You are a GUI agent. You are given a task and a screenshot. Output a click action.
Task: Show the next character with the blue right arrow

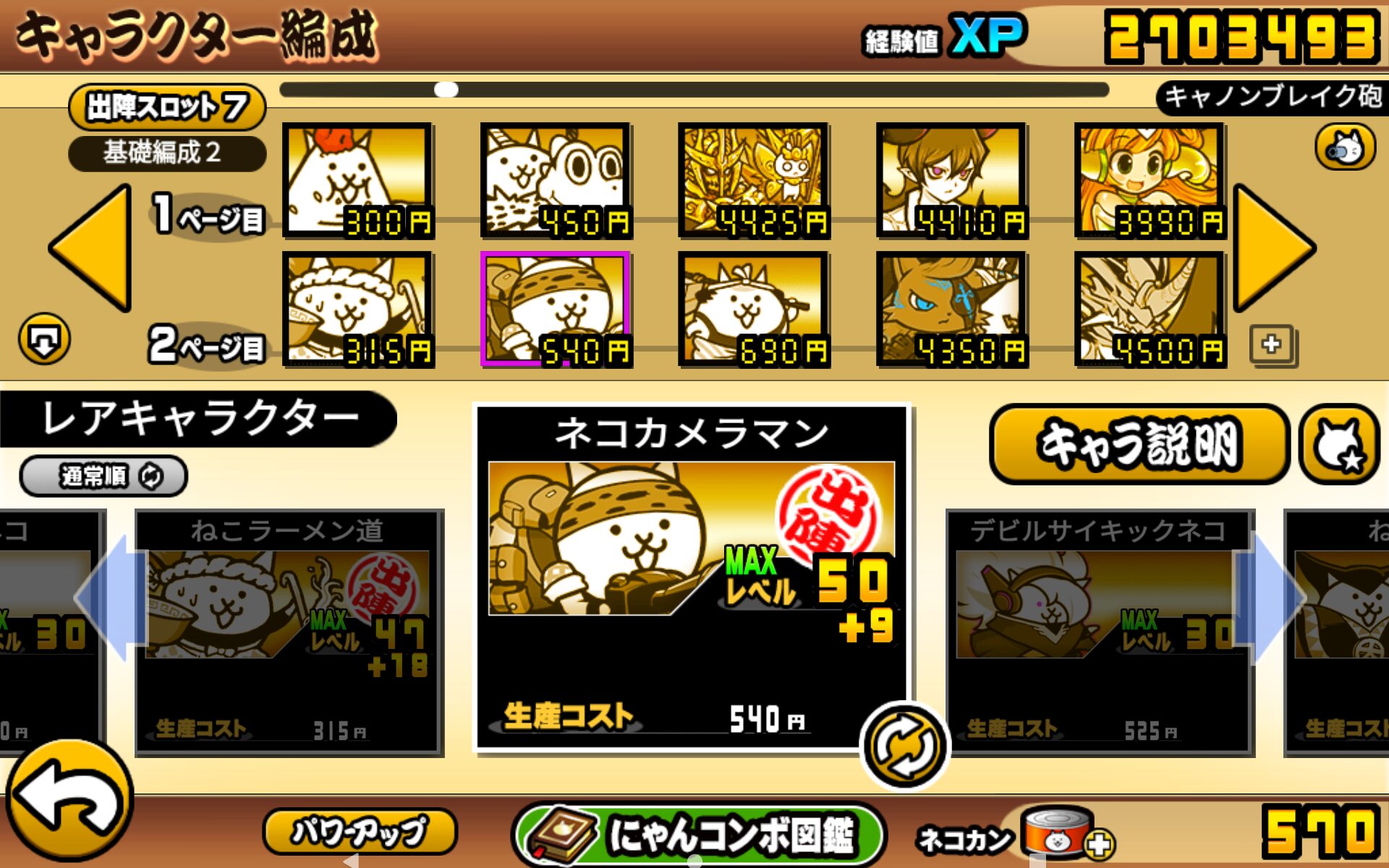(x=1271, y=598)
